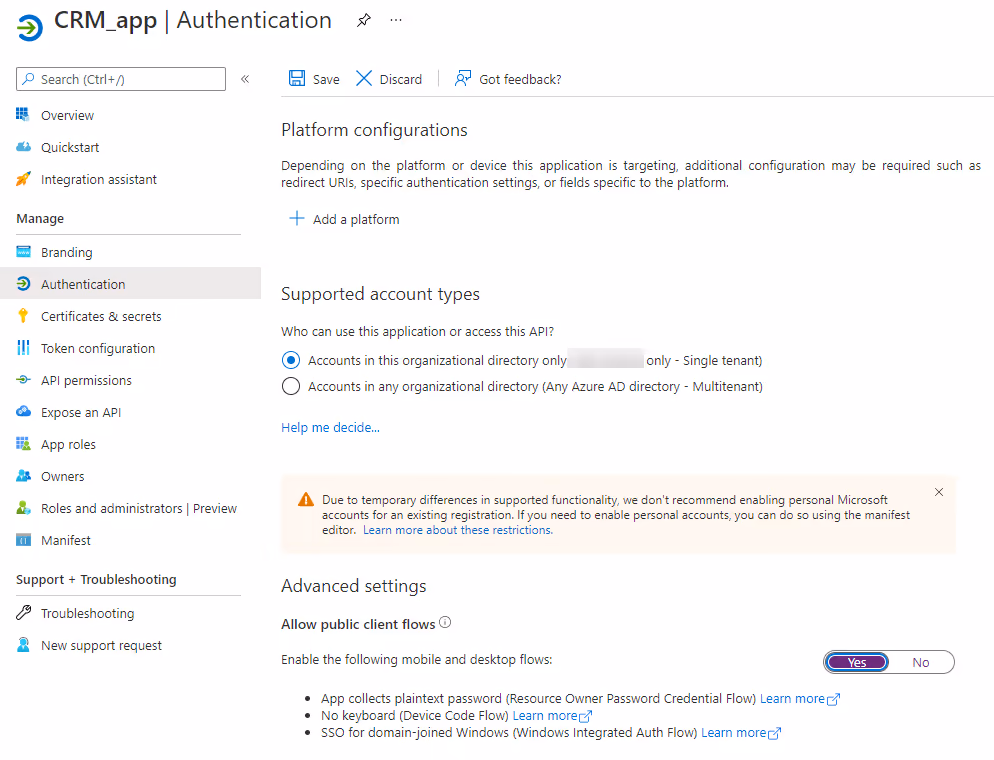Select the Multitenant accounts radio option
Image resolution: width=994 pixels, height=760 pixels.
click(x=291, y=386)
